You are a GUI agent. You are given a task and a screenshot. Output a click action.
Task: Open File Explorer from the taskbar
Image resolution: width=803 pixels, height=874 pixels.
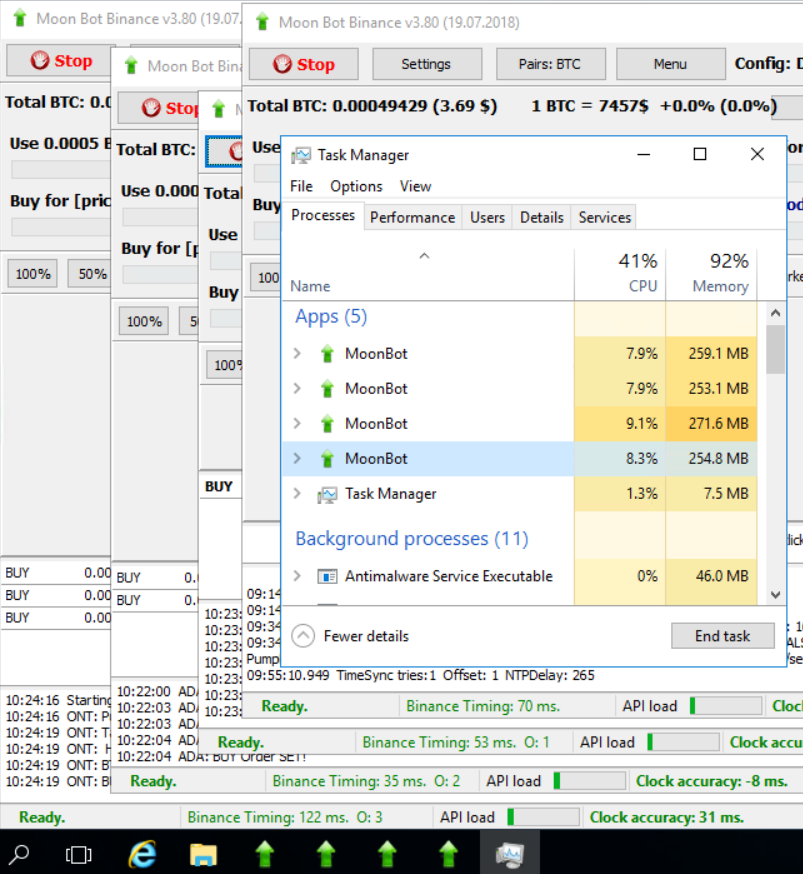[x=203, y=853]
